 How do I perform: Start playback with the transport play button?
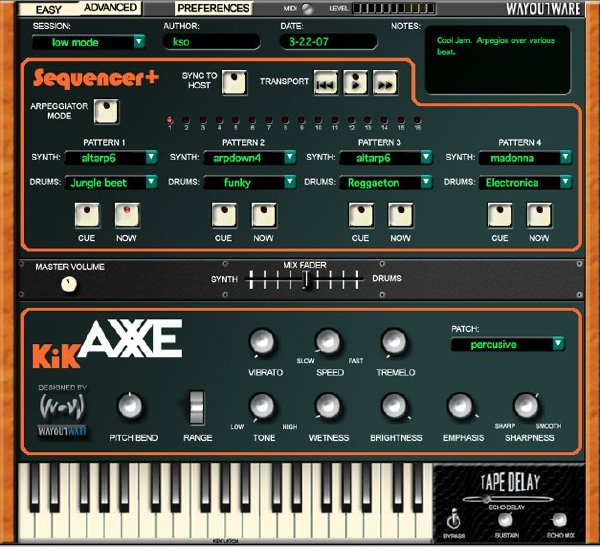(x=355, y=82)
